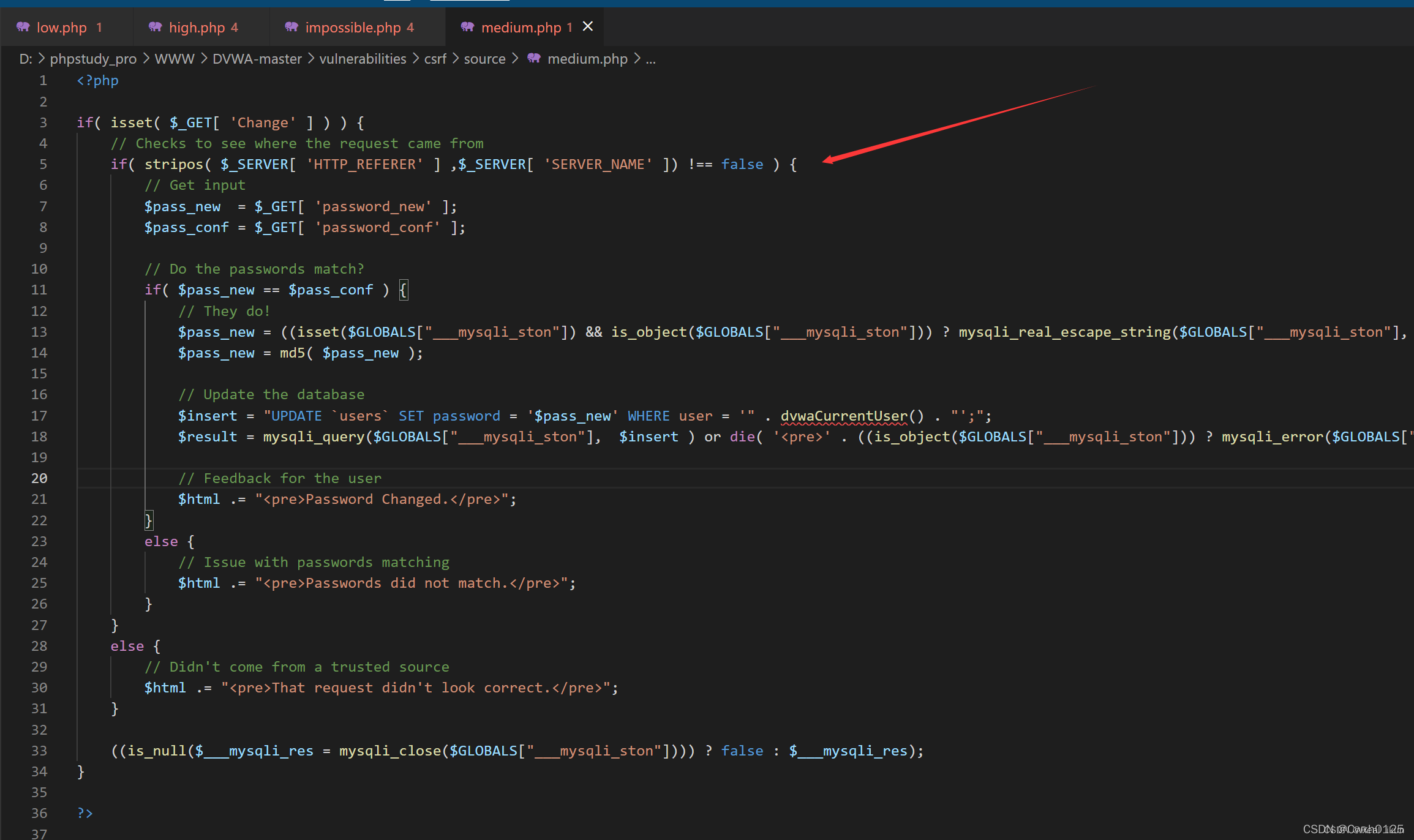Viewport: 1414px width, 840px height.
Task: Click line number 20 in the gutter
Action: [39, 478]
